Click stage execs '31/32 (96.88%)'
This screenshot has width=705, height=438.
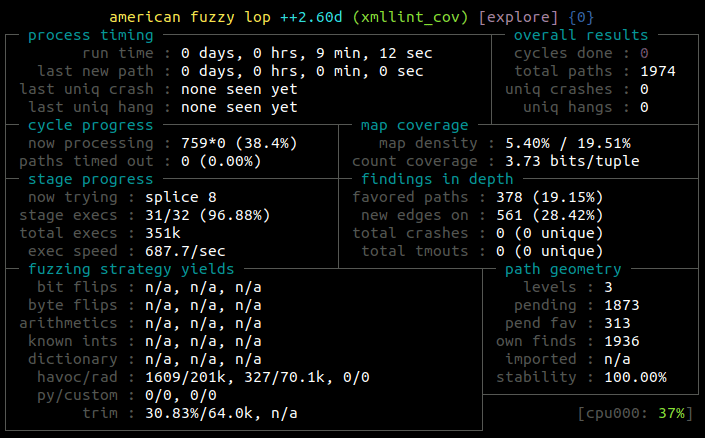208,215
